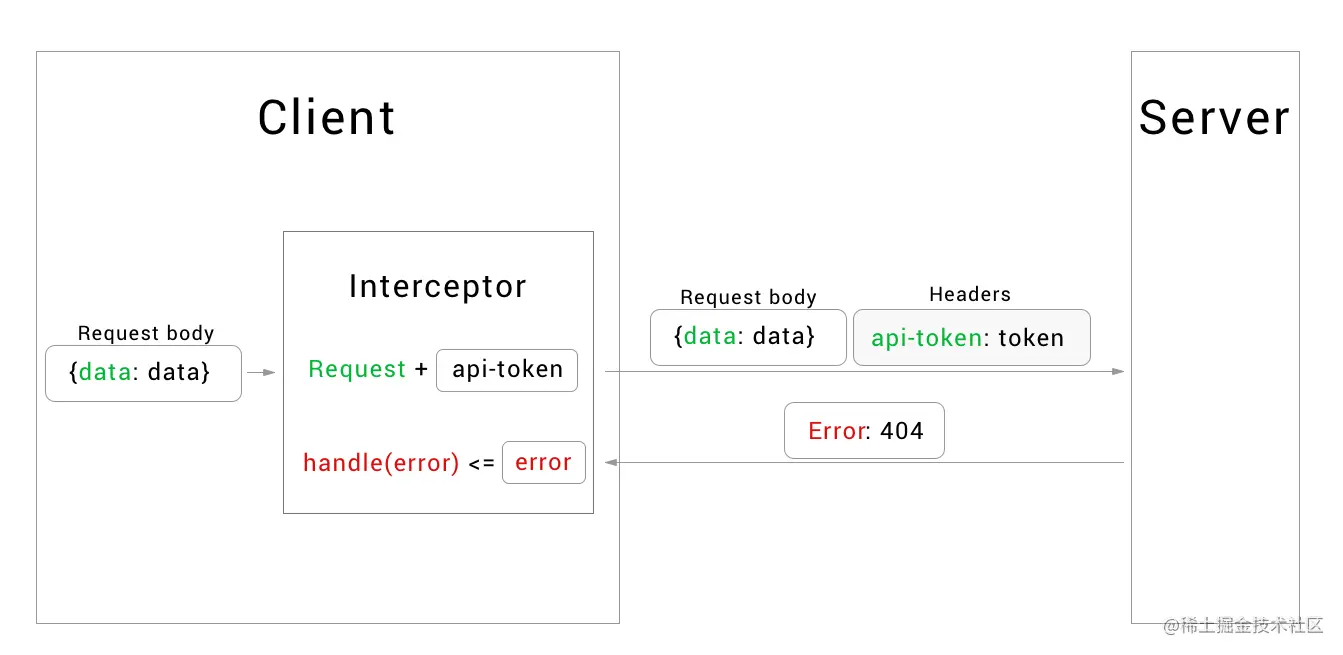Screen dimensions: 1343x655
Task: Click the red handle(error) text
Action: (381, 463)
